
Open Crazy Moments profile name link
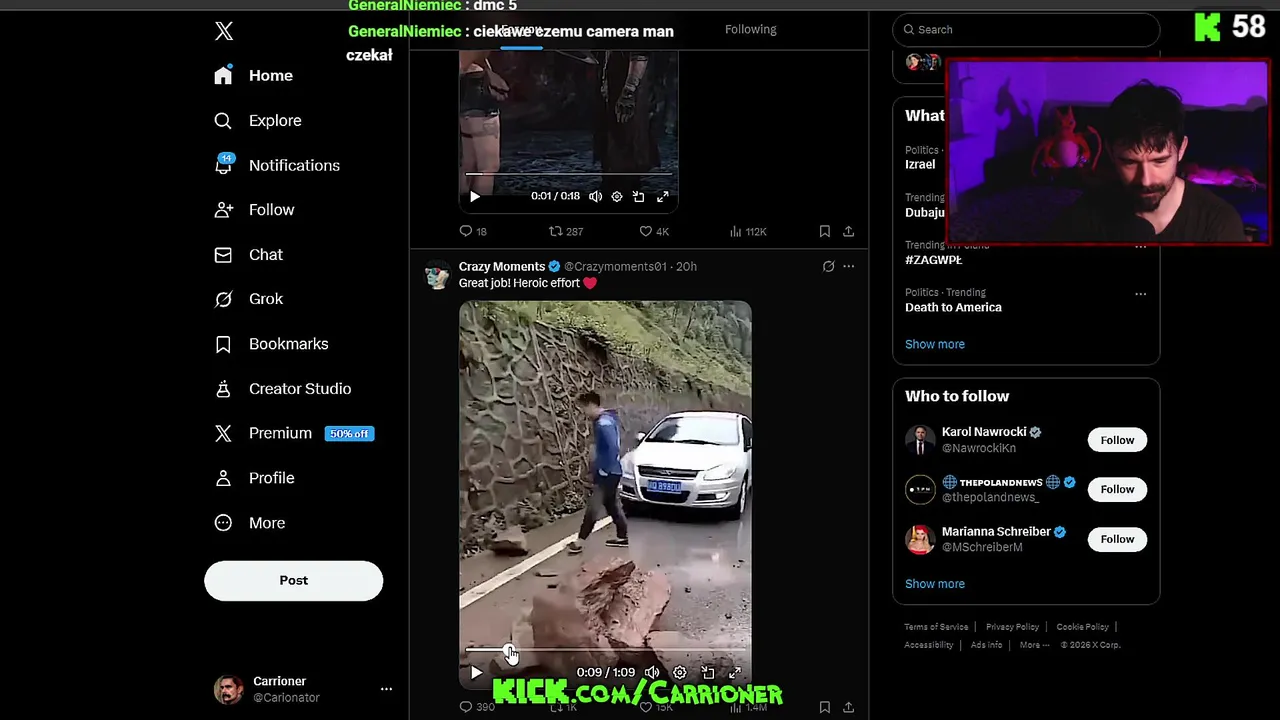coord(502,267)
